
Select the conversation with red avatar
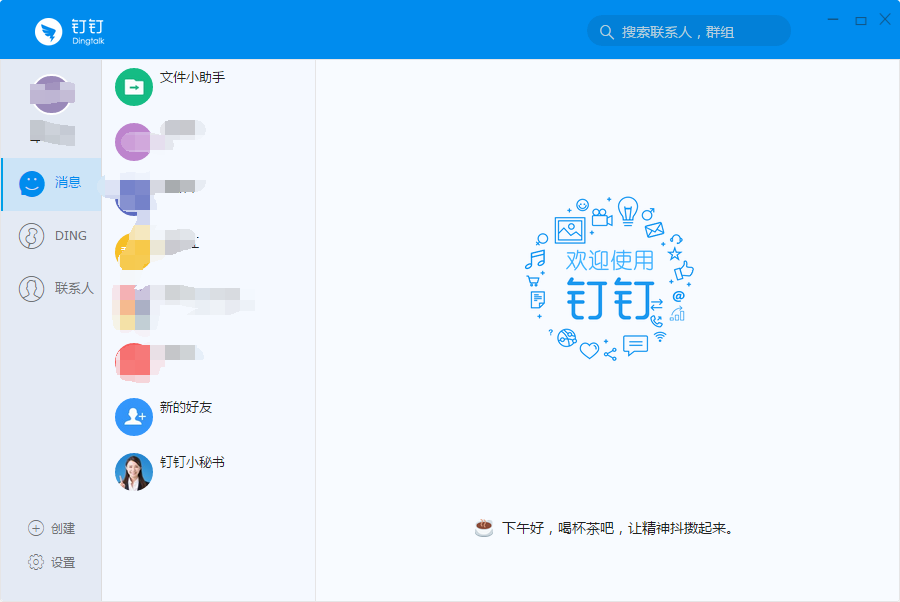134,361
